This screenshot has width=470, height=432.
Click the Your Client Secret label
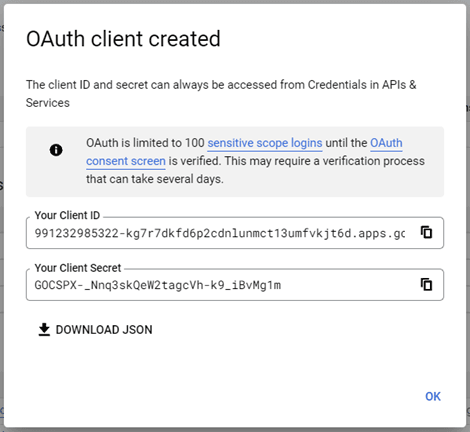click(x=78, y=268)
